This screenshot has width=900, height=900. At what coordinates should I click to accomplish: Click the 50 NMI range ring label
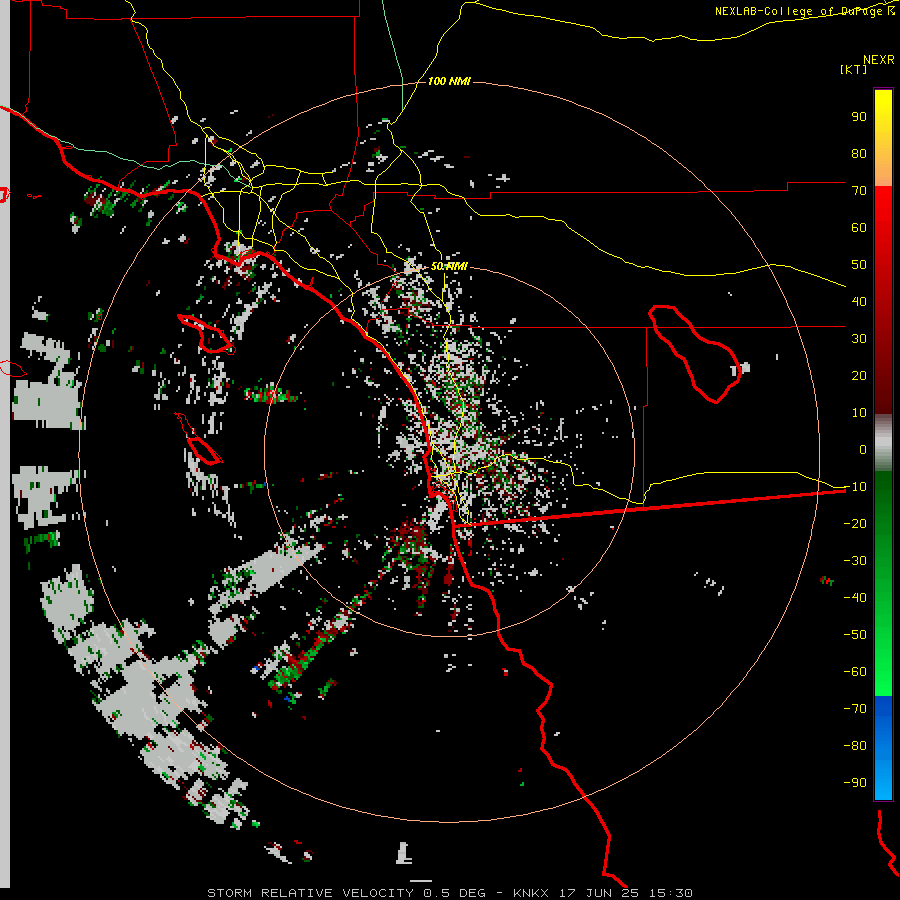point(449,266)
